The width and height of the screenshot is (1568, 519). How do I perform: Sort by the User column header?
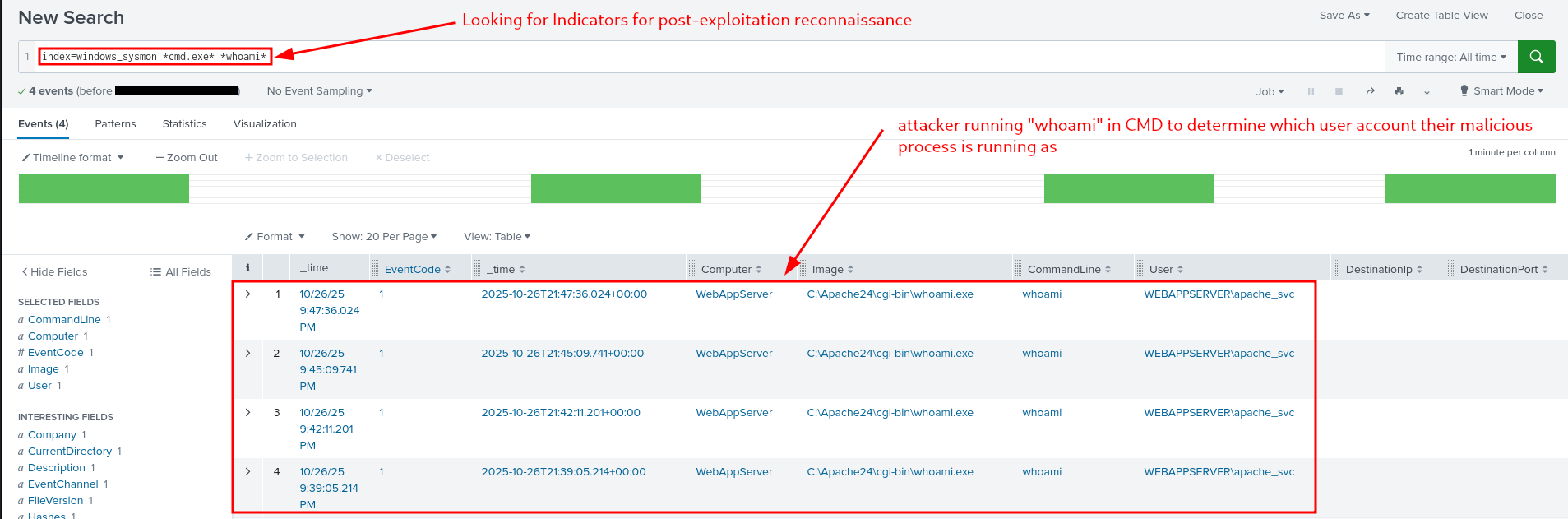[1166, 269]
